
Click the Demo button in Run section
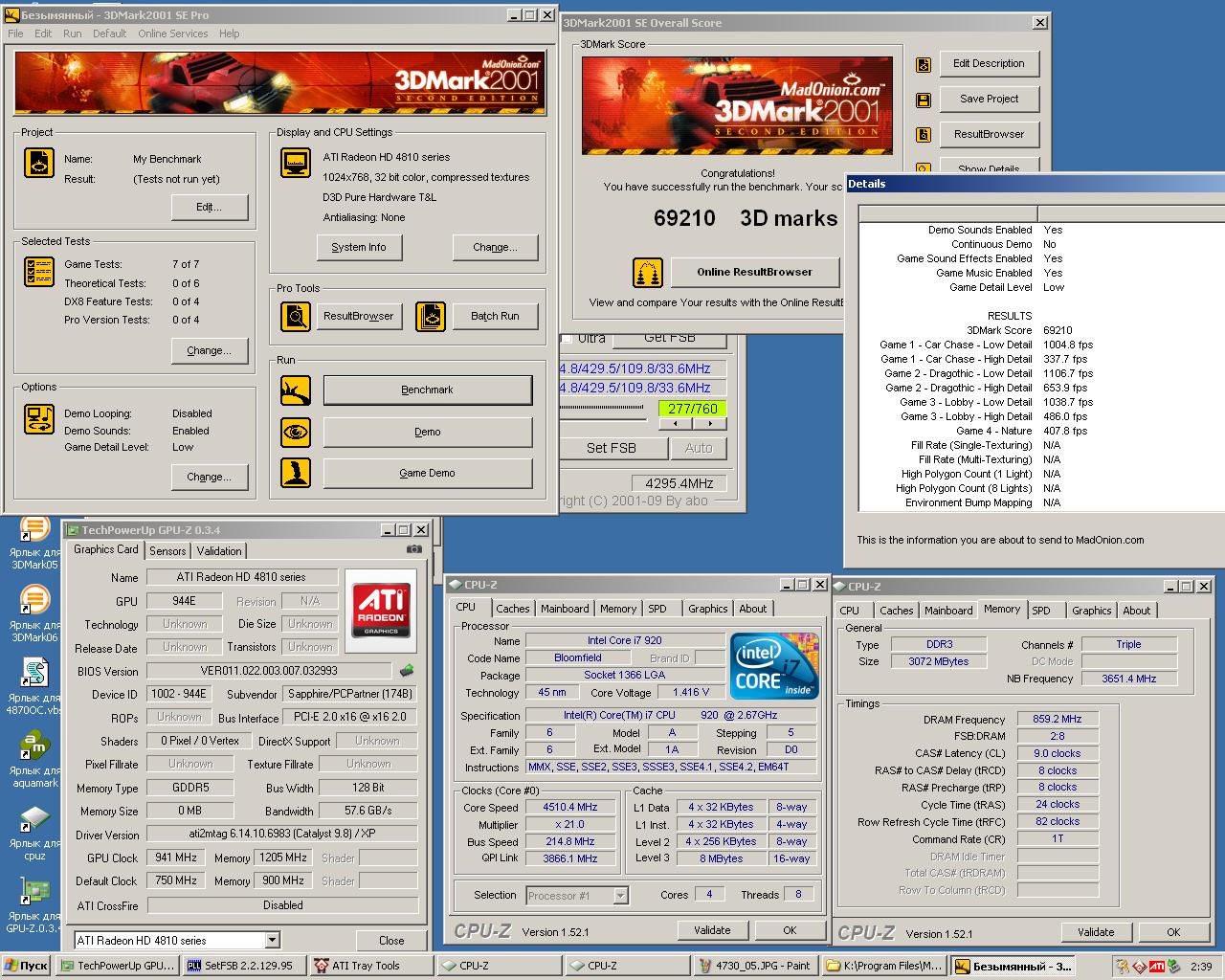tap(428, 432)
